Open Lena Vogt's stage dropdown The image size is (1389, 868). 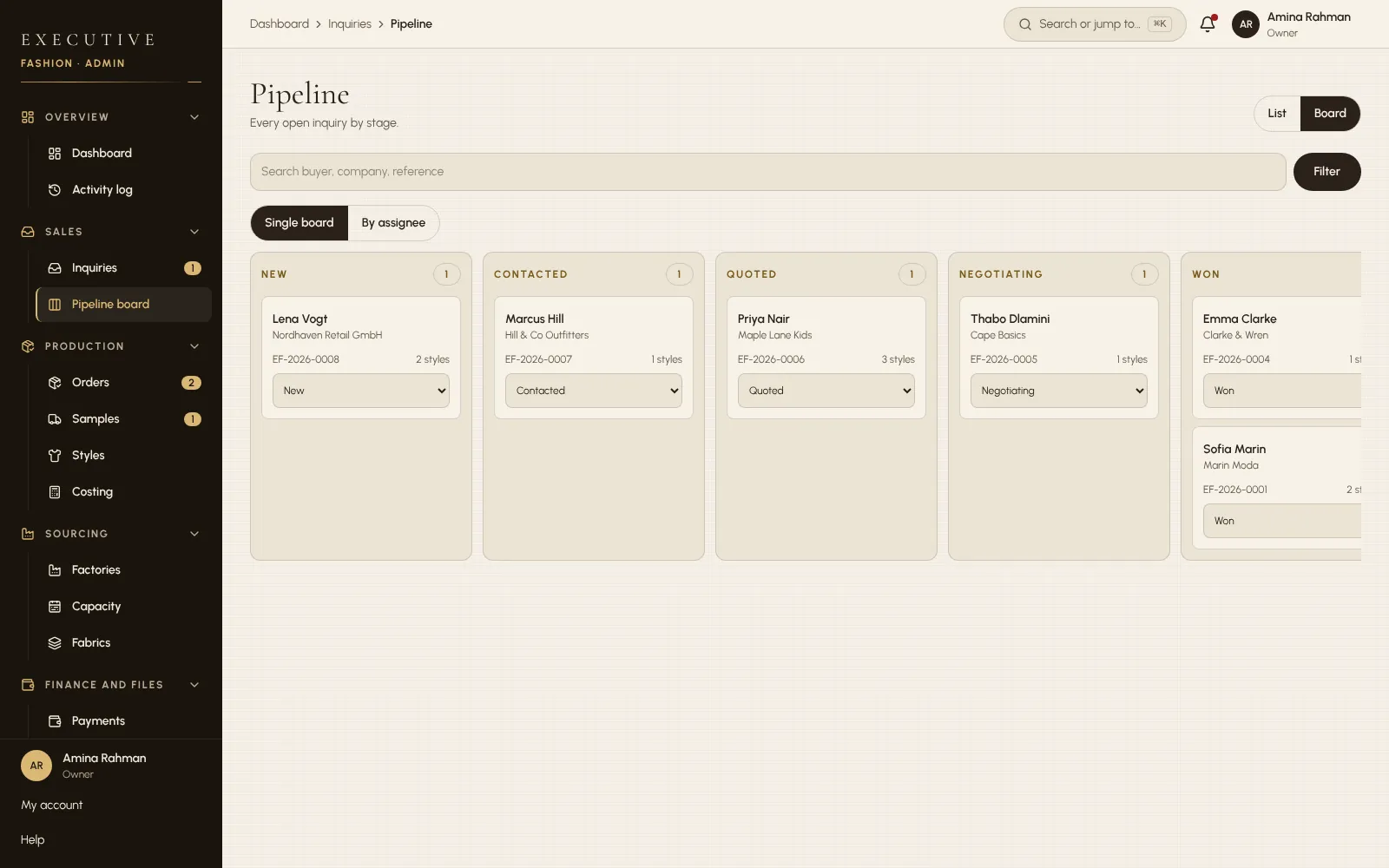tap(361, 391)
